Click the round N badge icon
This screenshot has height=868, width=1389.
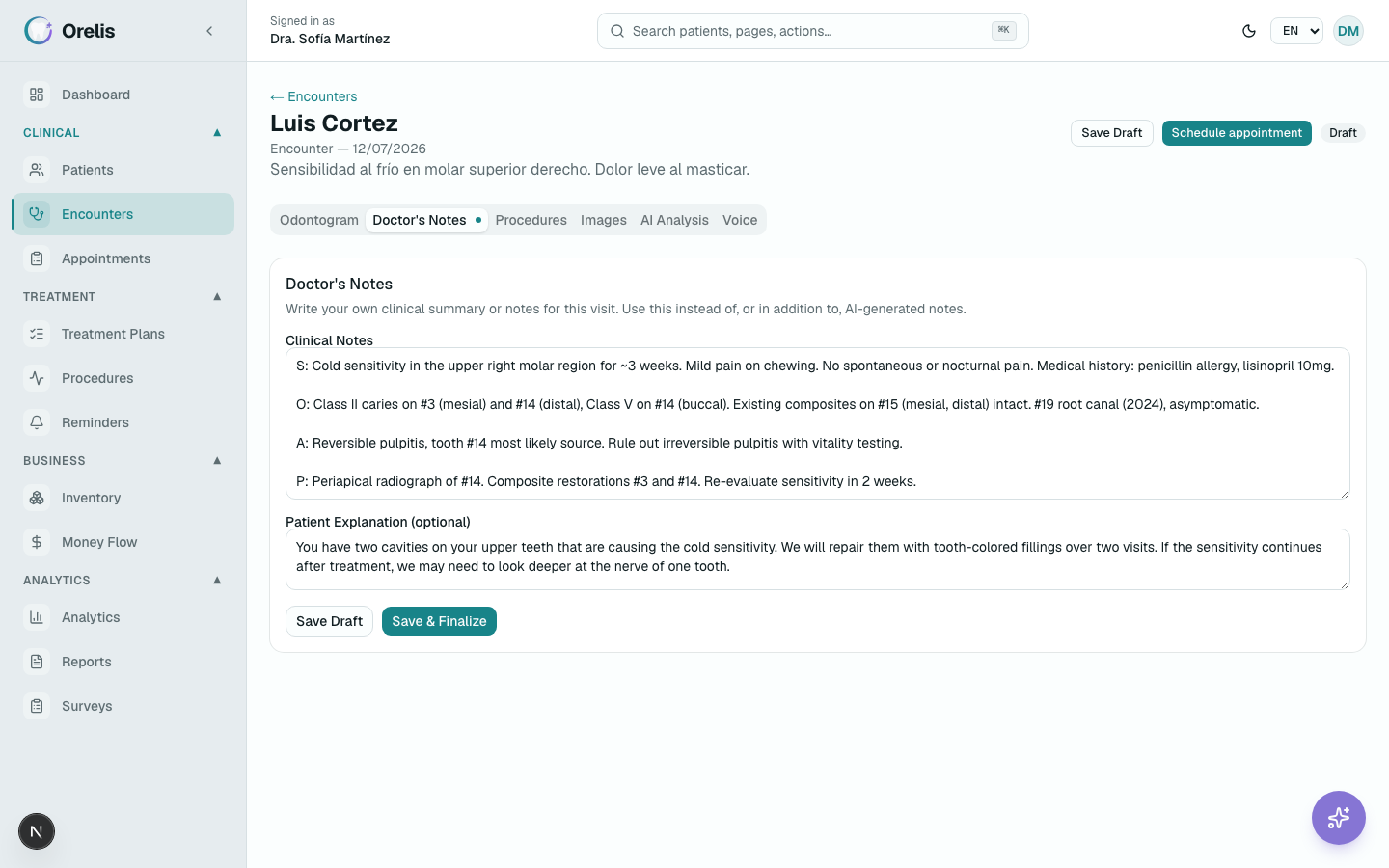pyautogui.click(x=37, y=831)
